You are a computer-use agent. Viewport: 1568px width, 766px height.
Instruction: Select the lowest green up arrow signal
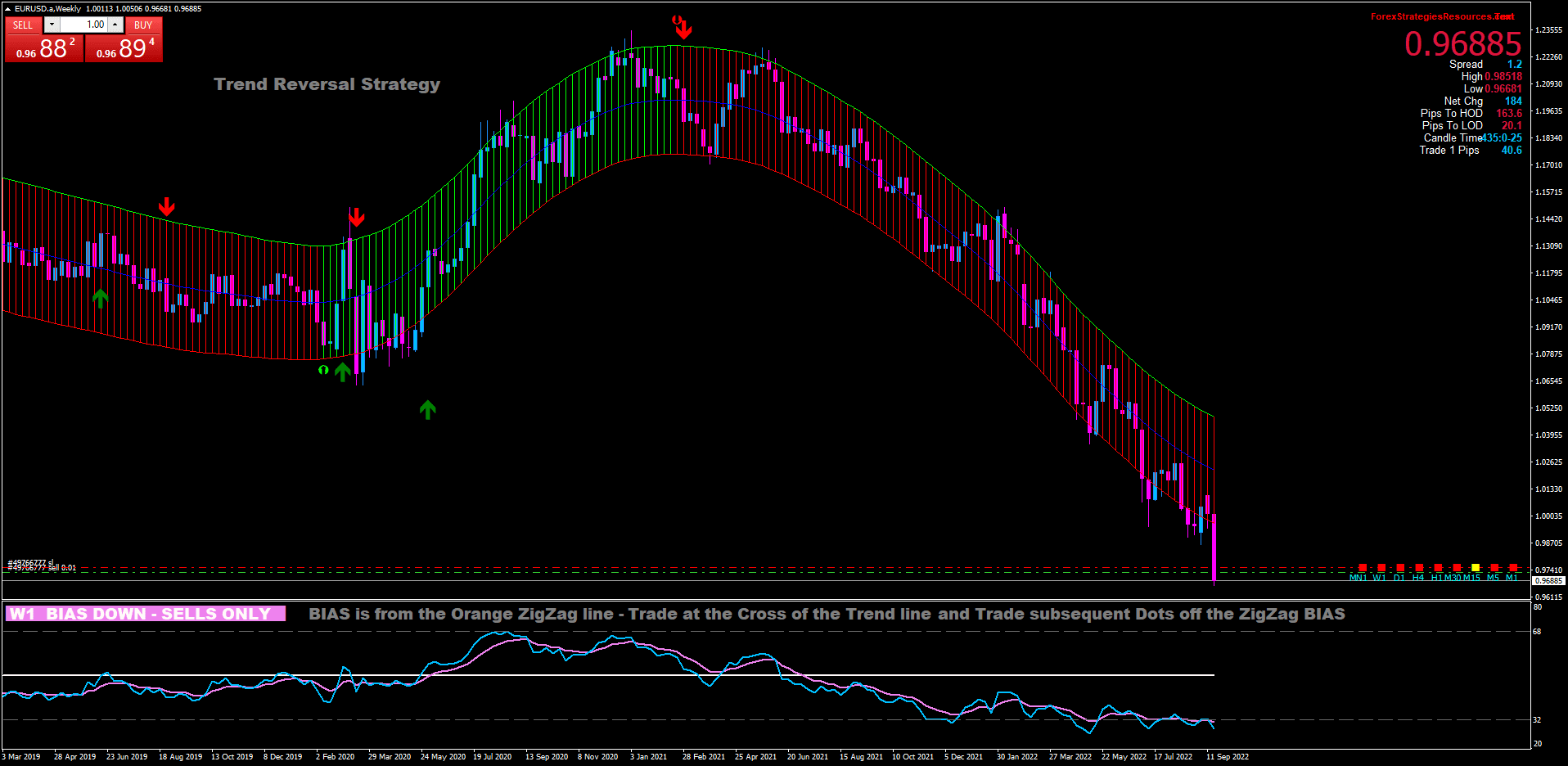(427, 409)
